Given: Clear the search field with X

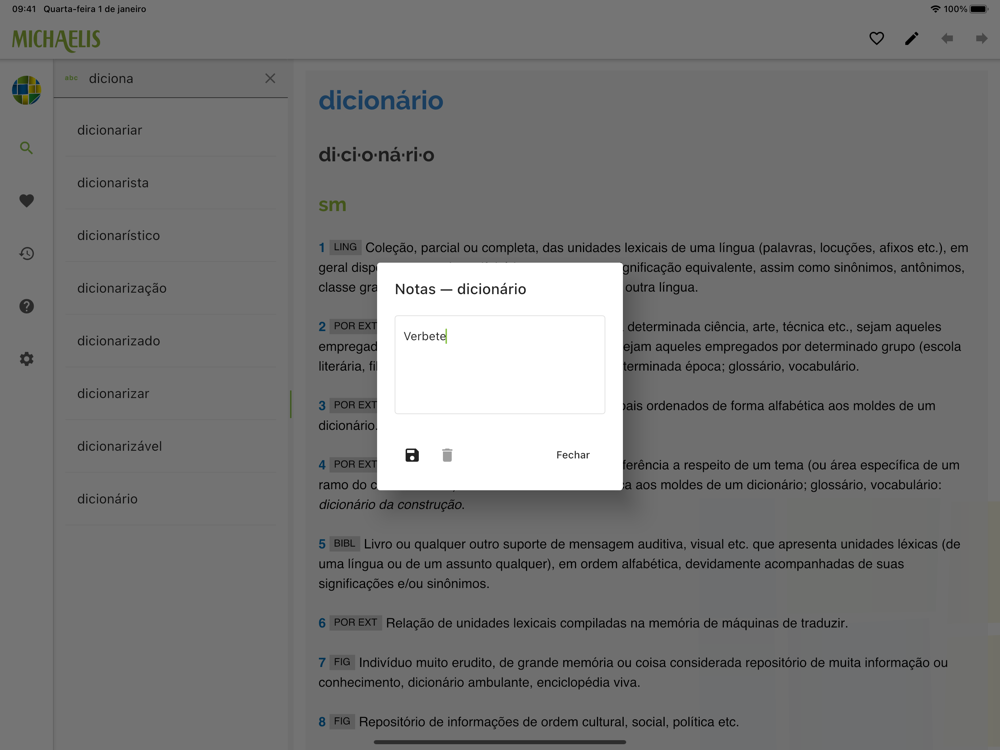Looking at the screenshot, I should click(x=270, y=78).
